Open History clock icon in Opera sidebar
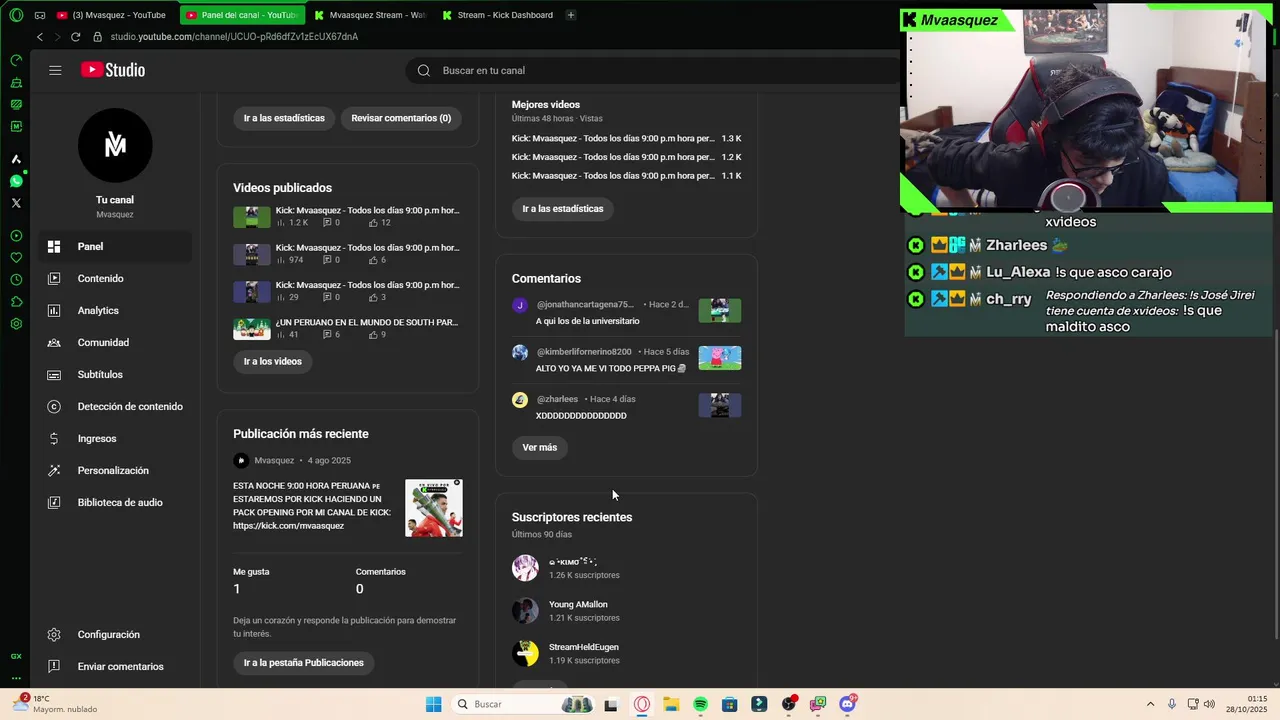Viewport: 1280px width, 720px height. [x=16, y=280]
